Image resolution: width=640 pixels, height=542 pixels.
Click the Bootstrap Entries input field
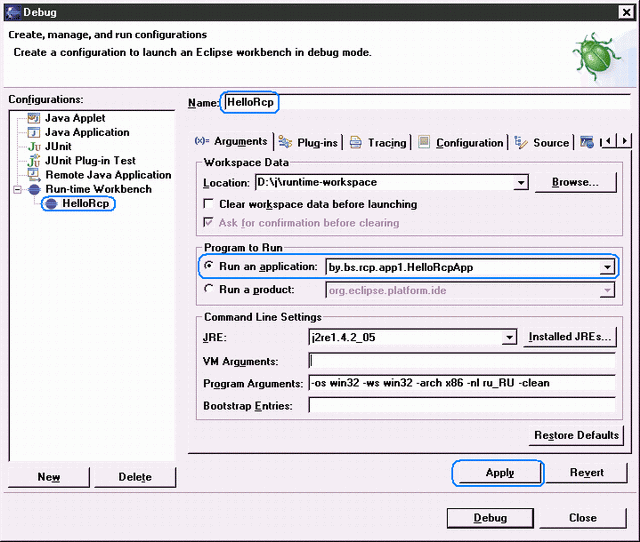[x=462, y=405]
